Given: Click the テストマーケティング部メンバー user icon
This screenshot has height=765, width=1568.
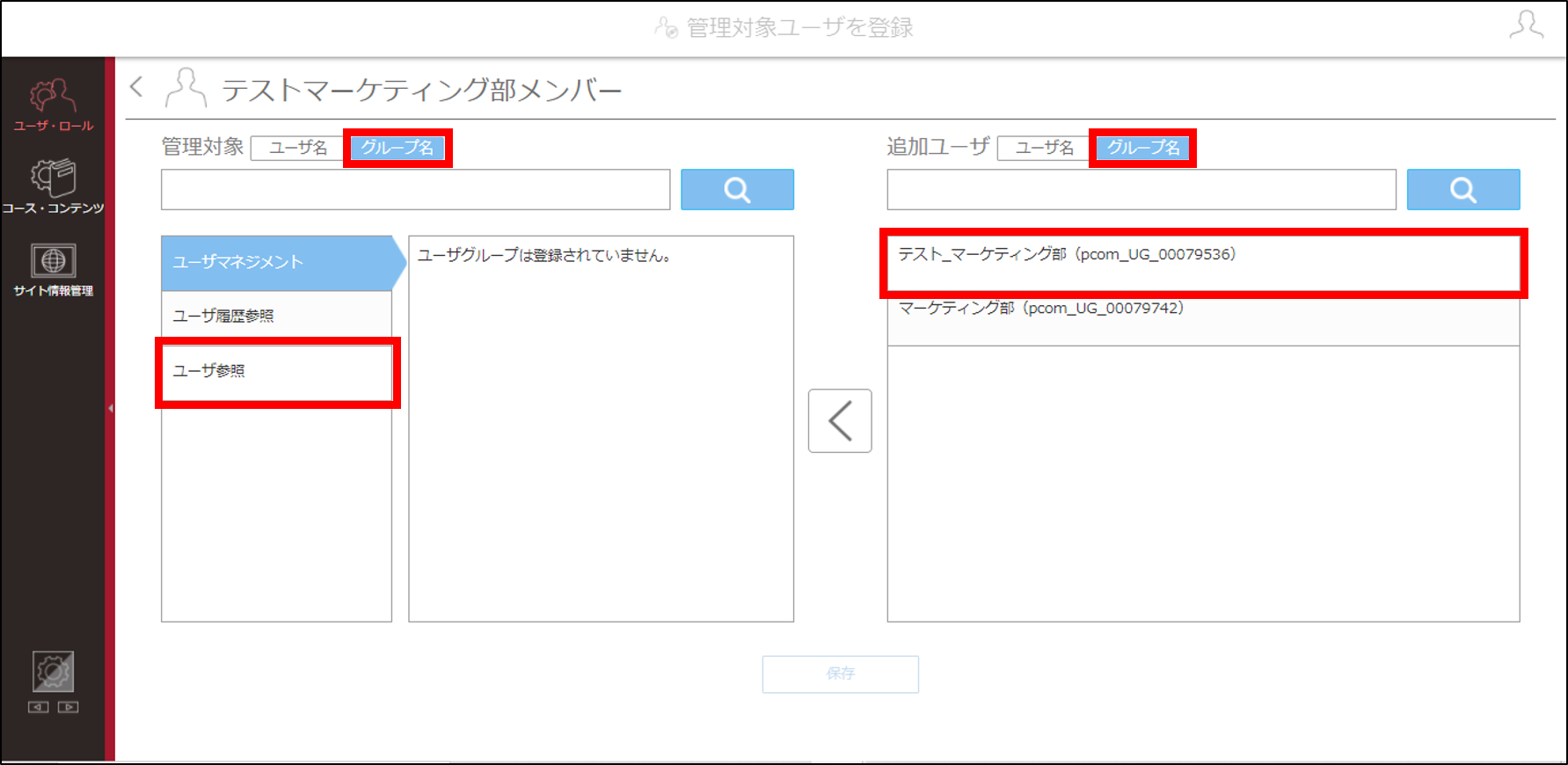Looking at the screenshot, I should [186, 88].
